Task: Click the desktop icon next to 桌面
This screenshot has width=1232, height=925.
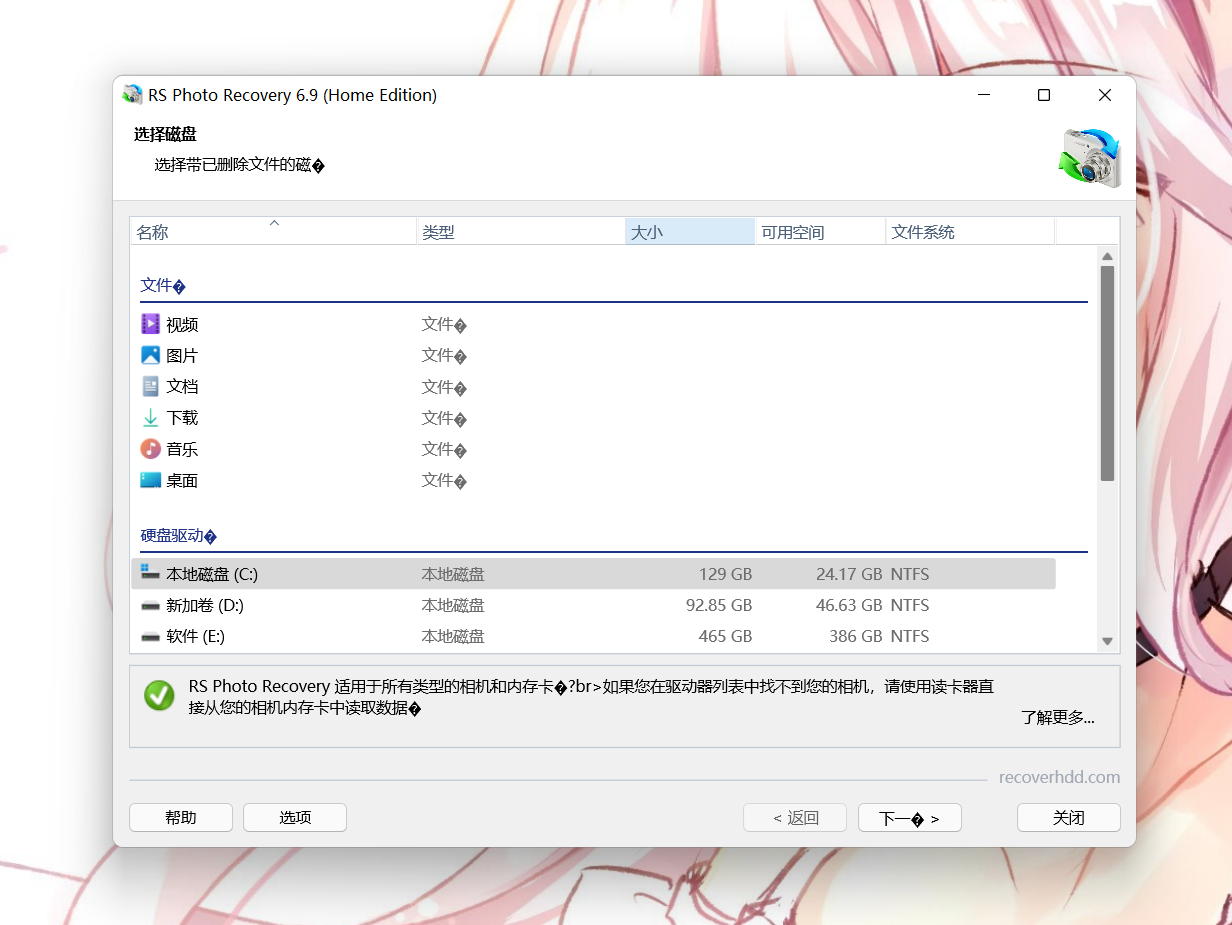Action: 150,480
